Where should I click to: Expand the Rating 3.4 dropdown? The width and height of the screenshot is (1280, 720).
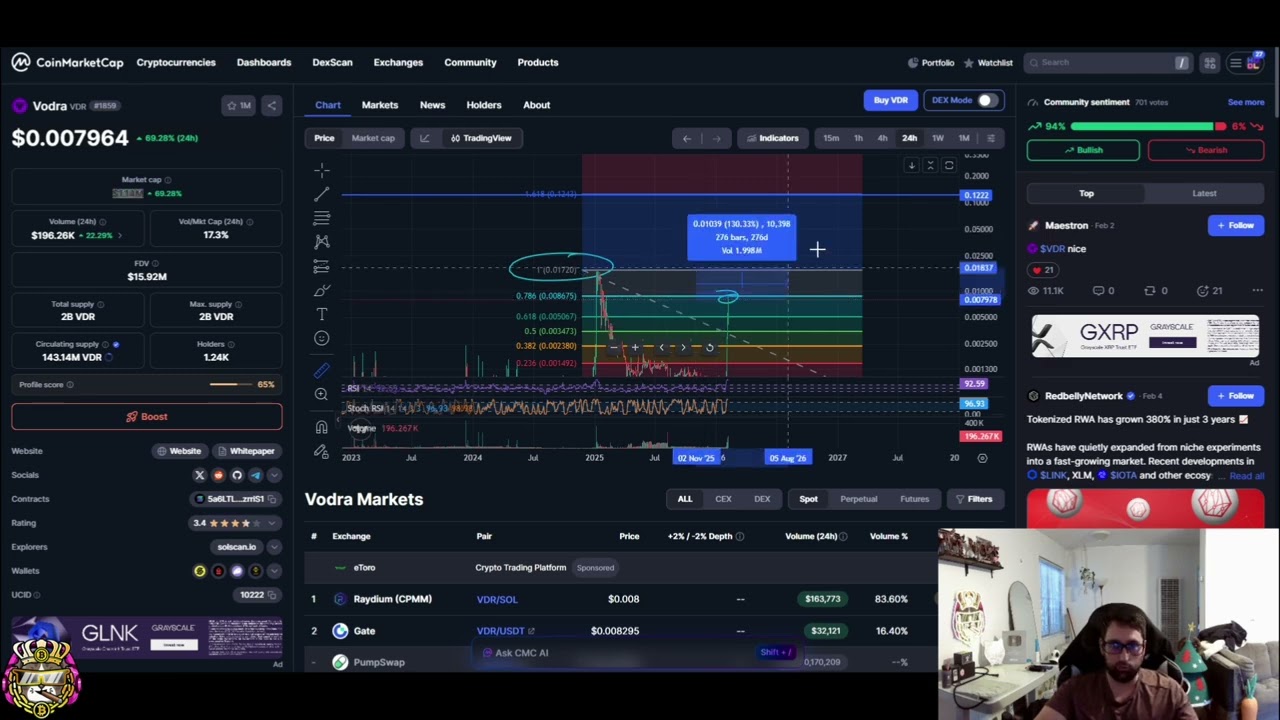coord(274,523)
